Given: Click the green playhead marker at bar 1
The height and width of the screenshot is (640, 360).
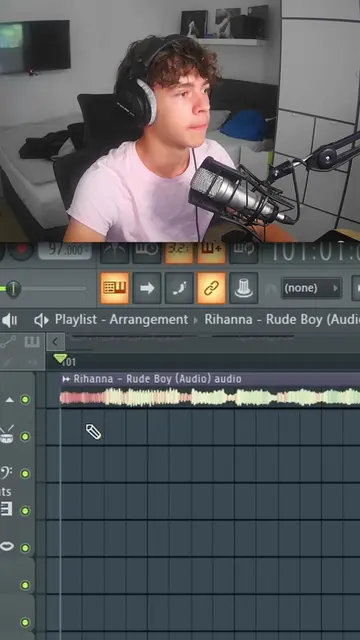Looking at the screenshot, I should [x=60, y=359].
